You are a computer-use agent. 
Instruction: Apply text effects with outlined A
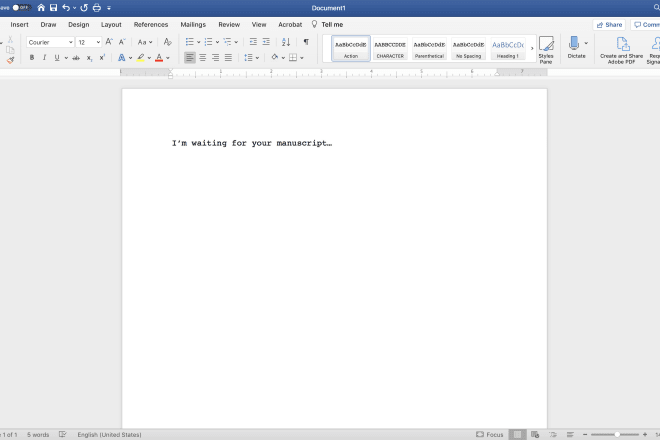coord(122,58)
